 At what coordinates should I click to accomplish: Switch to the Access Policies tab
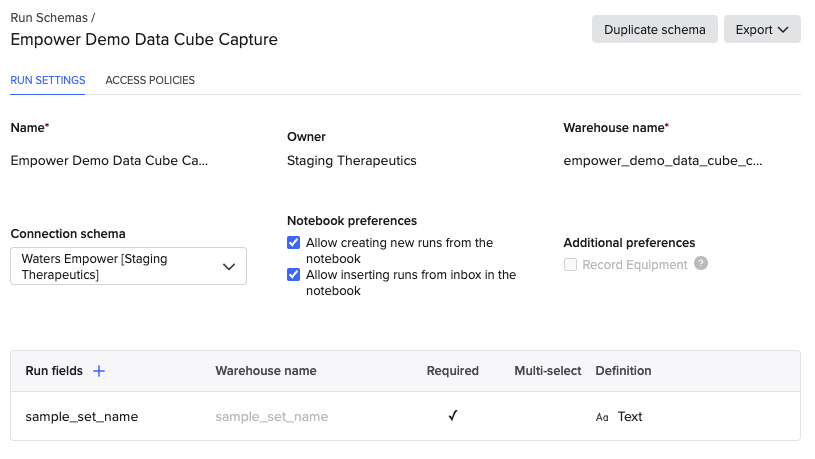click(x=150, y=80)
